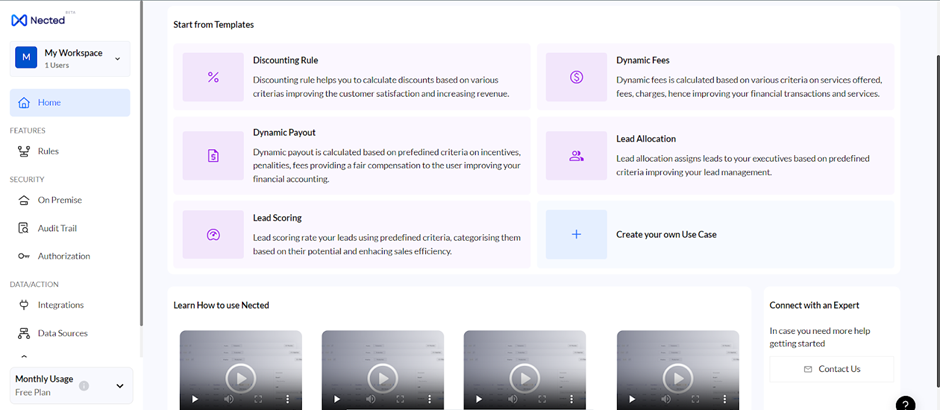
Task: Click the Lead Allocation people icon
Action: pyautogui.click(x=576, y=156)
